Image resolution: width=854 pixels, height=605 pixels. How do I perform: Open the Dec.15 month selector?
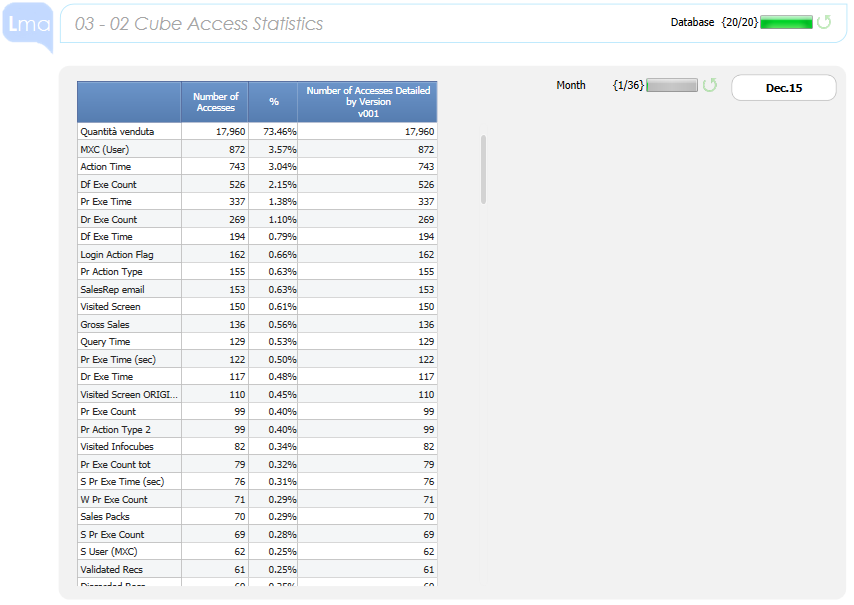pyautogui.click(x=783, y=88)
